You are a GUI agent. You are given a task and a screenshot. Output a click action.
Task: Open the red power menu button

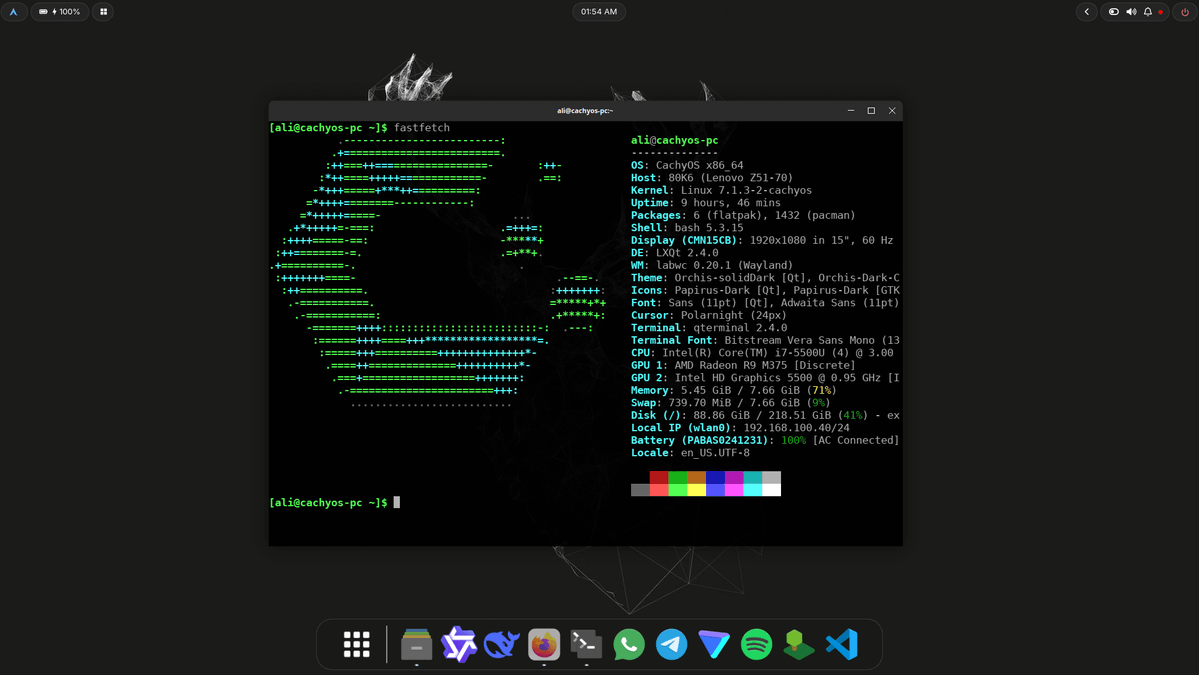coord(1185,11)
